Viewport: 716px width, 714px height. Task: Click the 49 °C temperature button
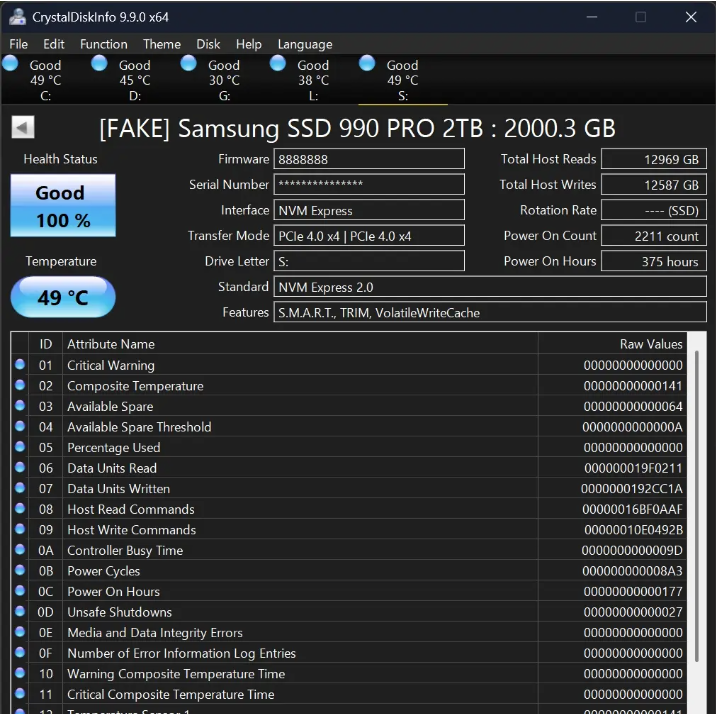click(63, 297)
